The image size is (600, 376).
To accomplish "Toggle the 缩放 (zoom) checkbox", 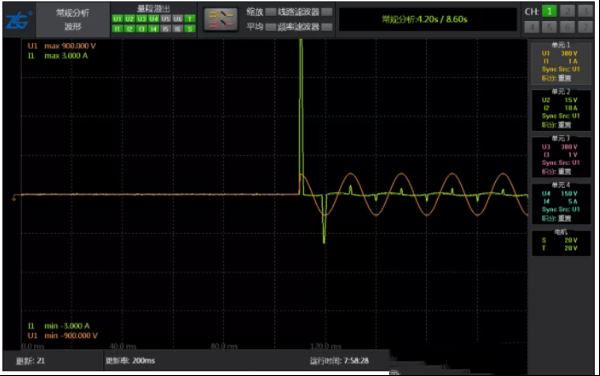I will click(271, 12).
